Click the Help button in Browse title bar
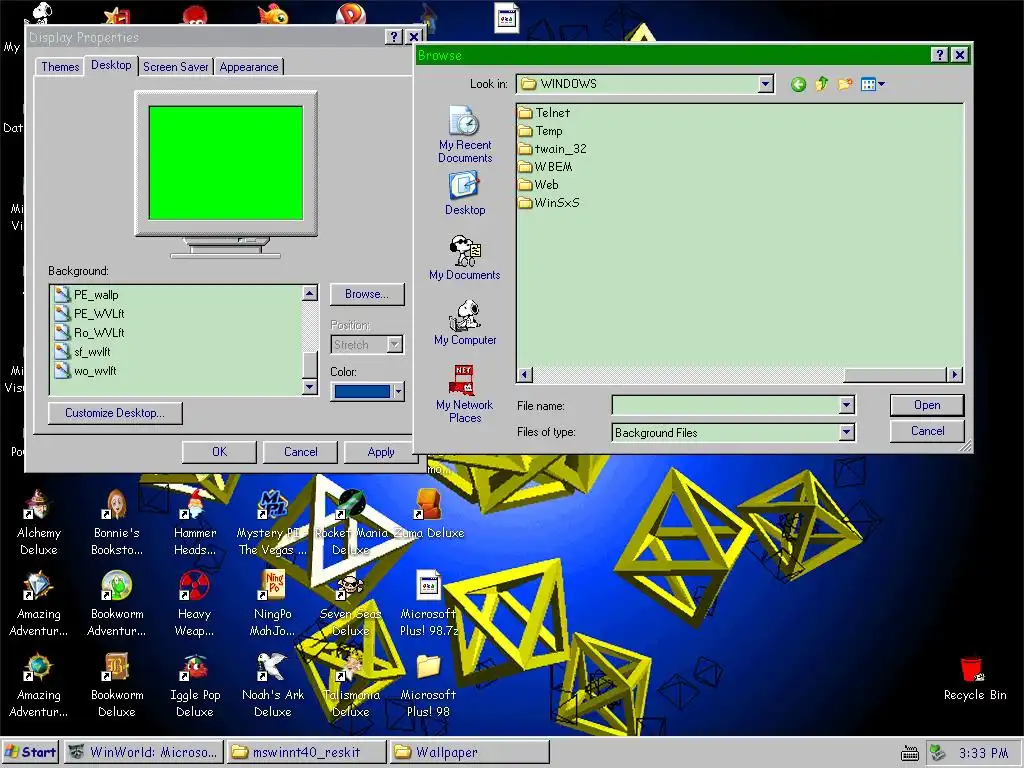 pos(939,55)
